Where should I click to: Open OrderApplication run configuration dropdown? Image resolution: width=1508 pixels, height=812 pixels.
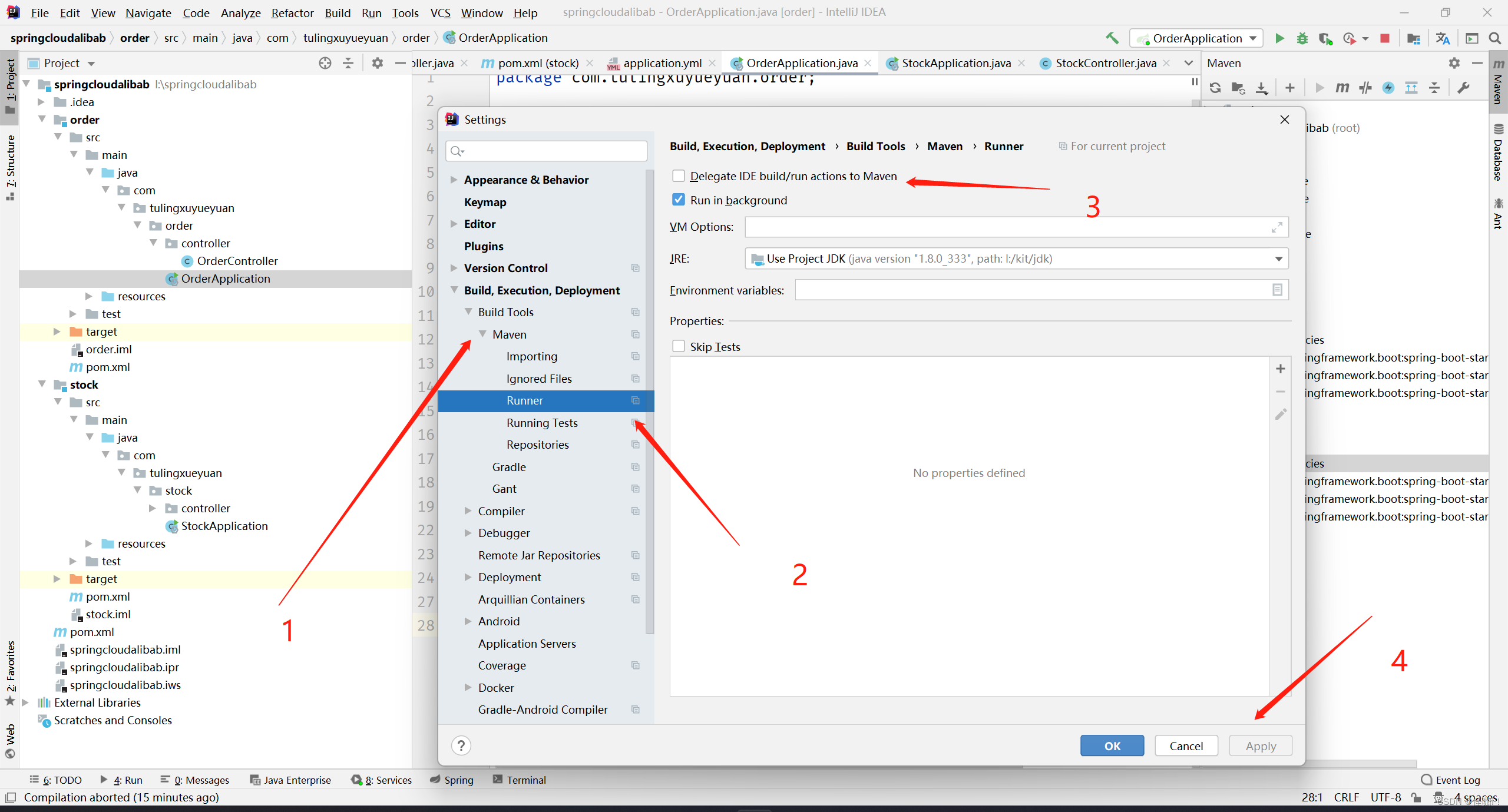pos(1196,38)
